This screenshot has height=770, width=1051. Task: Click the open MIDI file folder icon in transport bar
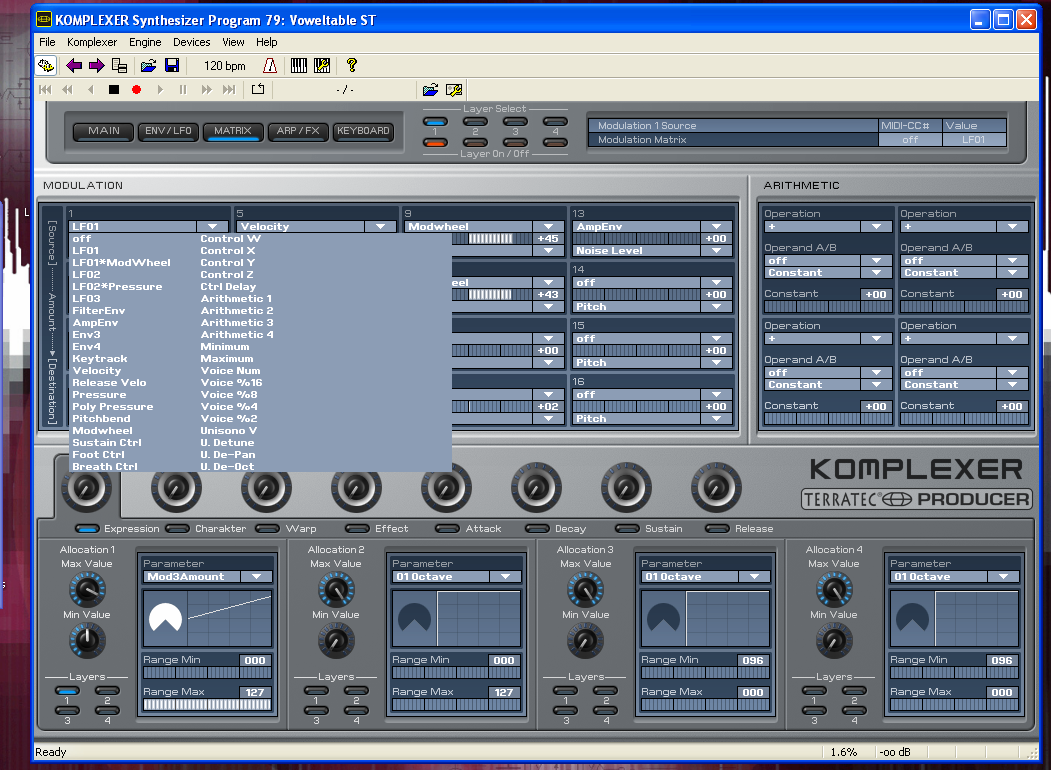[x=430, y=90]
